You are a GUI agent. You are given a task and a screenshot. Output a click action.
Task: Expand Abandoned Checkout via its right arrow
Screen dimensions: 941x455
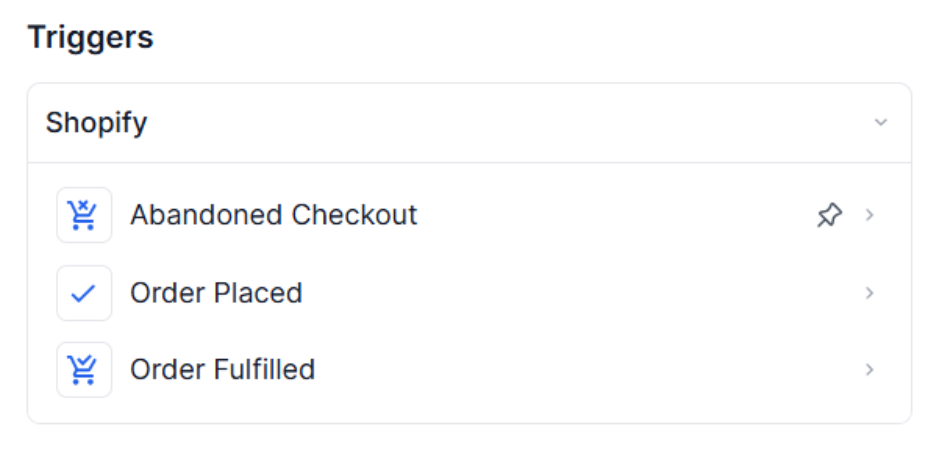(x=870, y=215)
